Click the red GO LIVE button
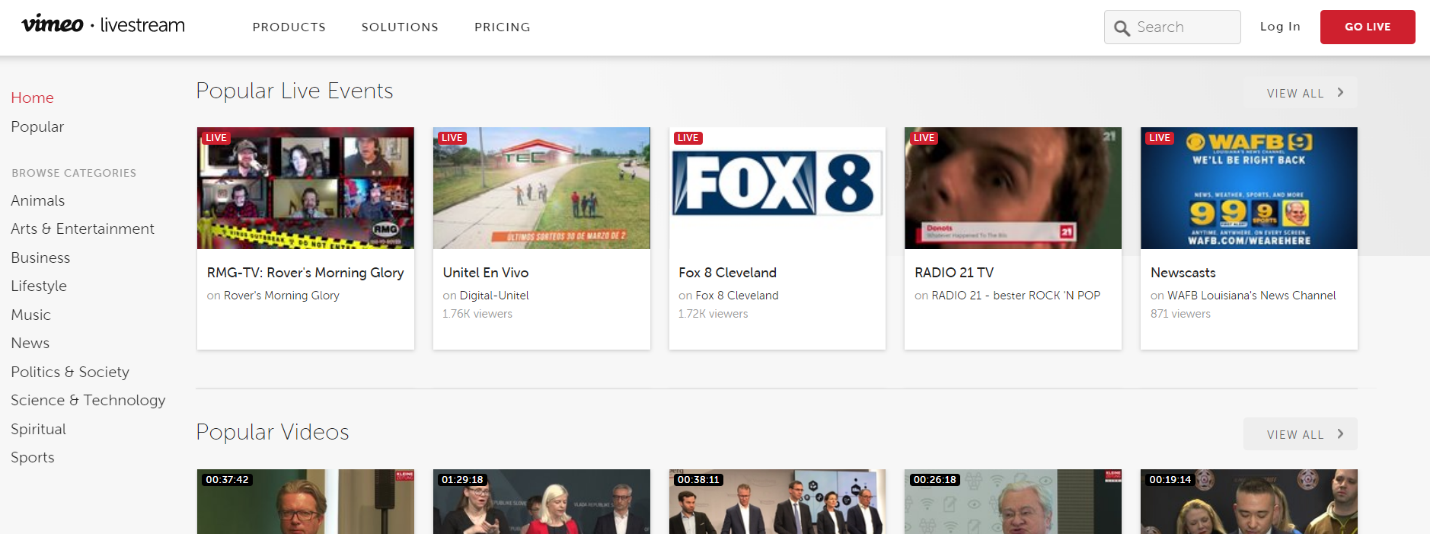The width and height of the screenshot is (1430, 534). 1367,27
